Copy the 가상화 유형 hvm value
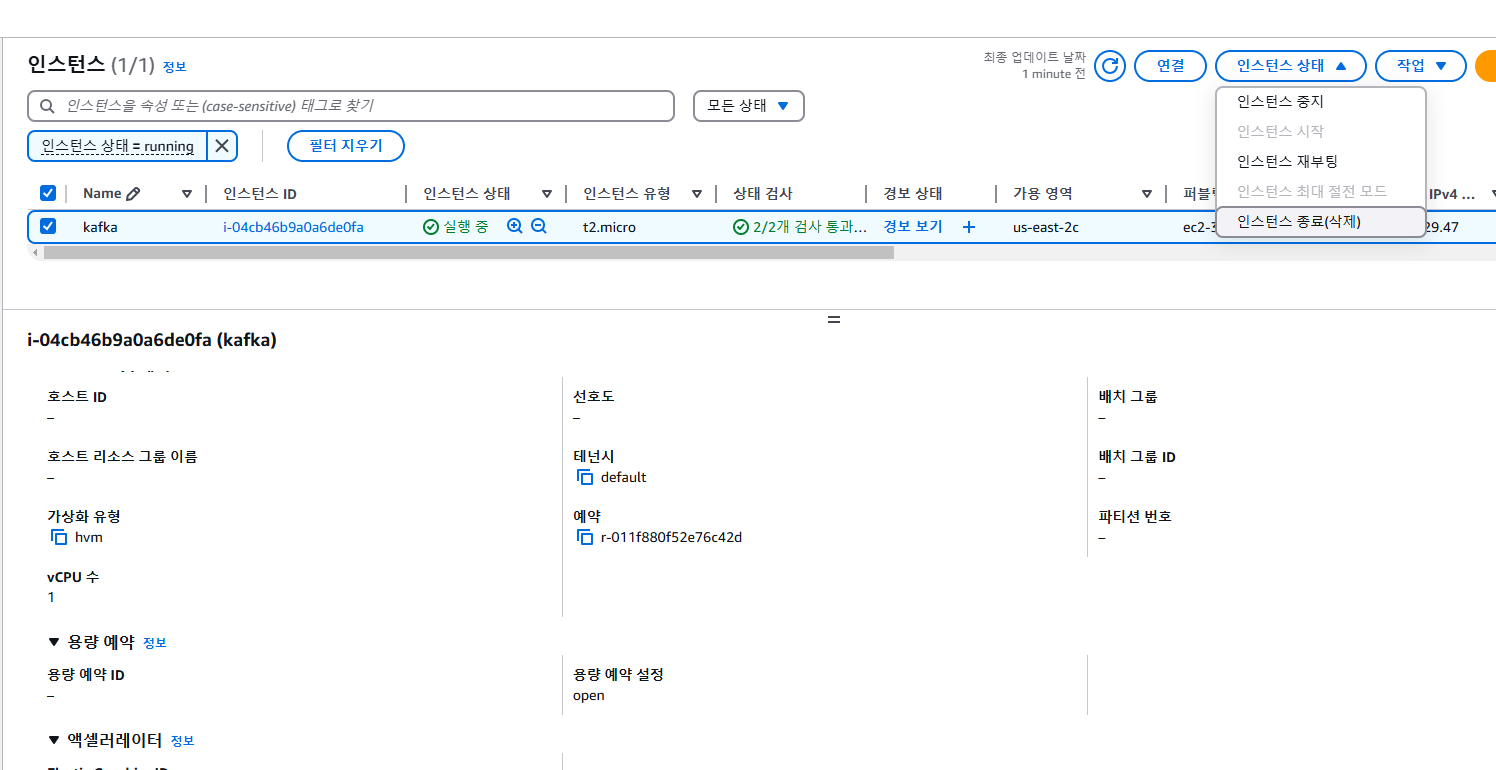Viewport: 1496px width, 770px height. 59,538
